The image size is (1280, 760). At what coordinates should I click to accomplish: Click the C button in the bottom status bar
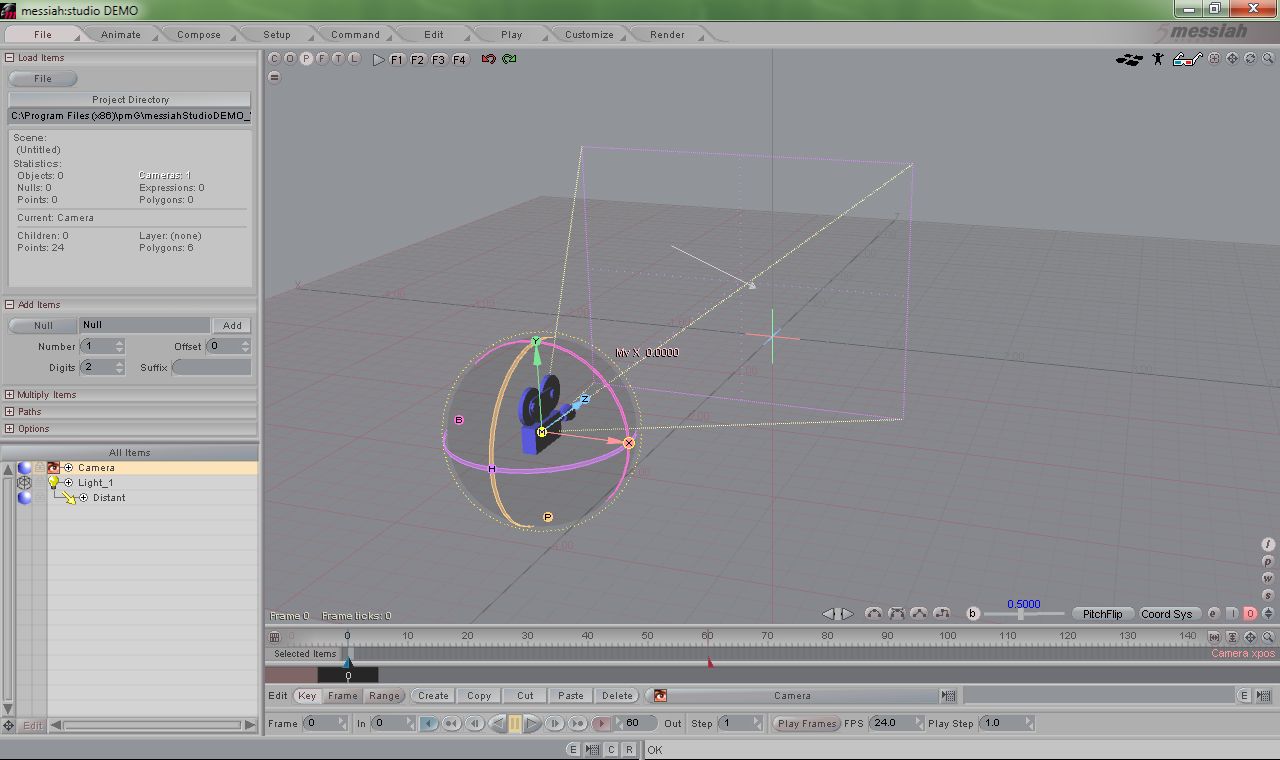coord(611,750)
